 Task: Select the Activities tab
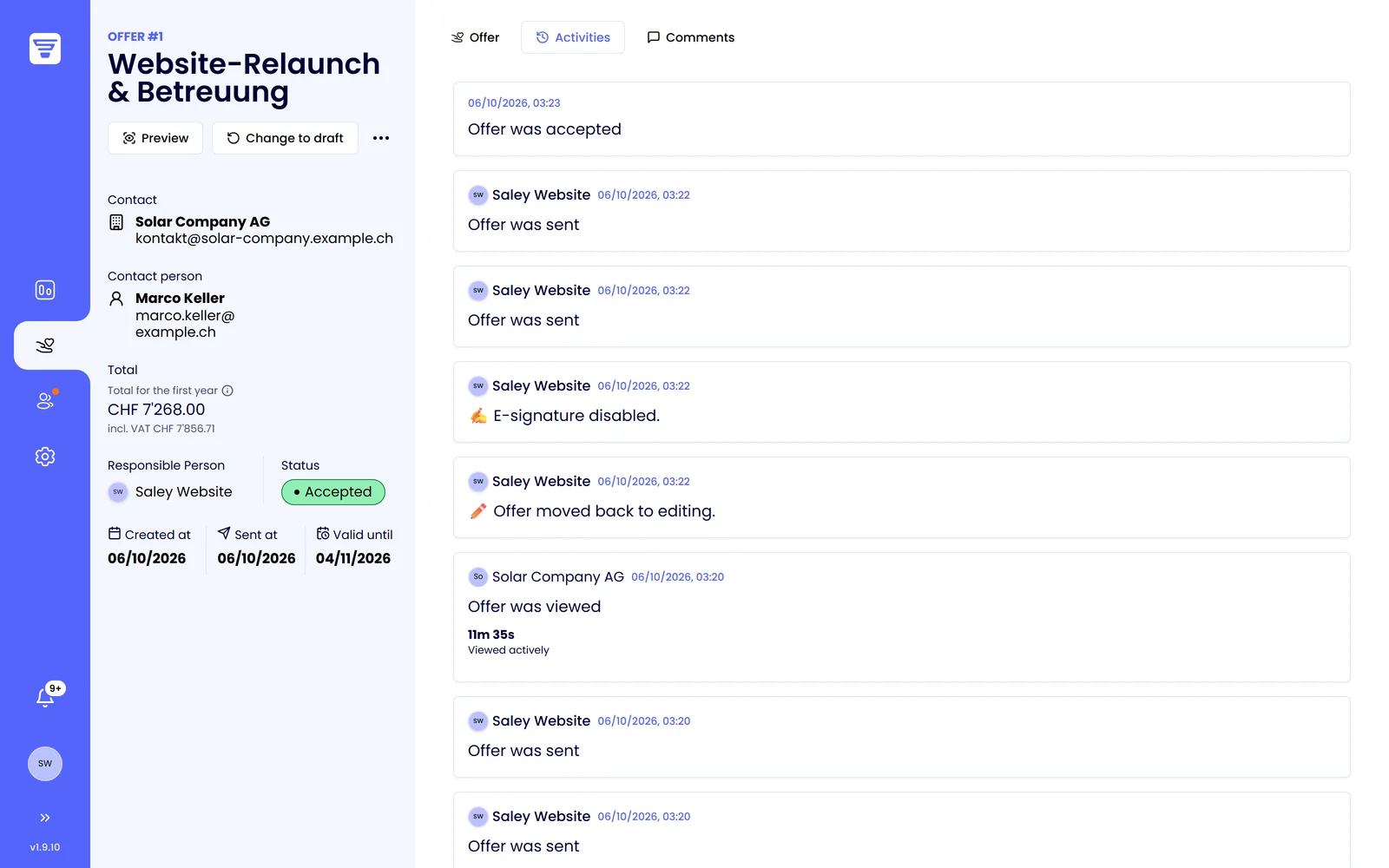573,37
